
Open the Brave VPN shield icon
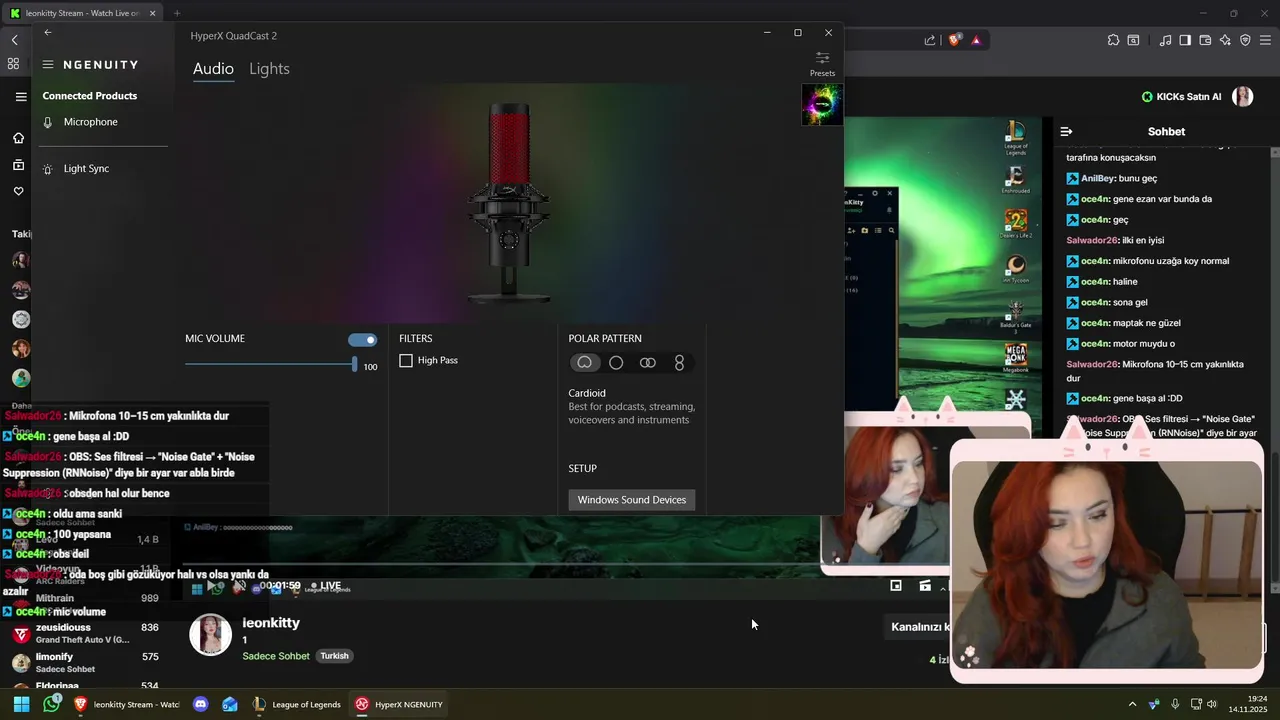(x=1245, y=40)
